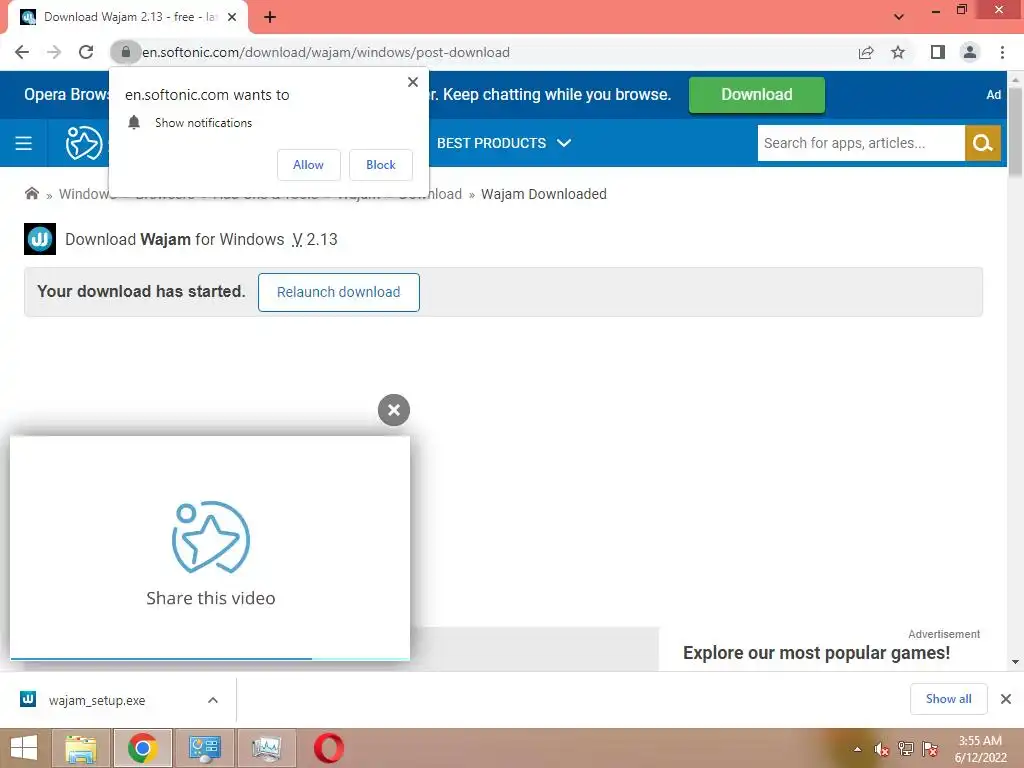Block softonic notifications

[x=381, y=165]
